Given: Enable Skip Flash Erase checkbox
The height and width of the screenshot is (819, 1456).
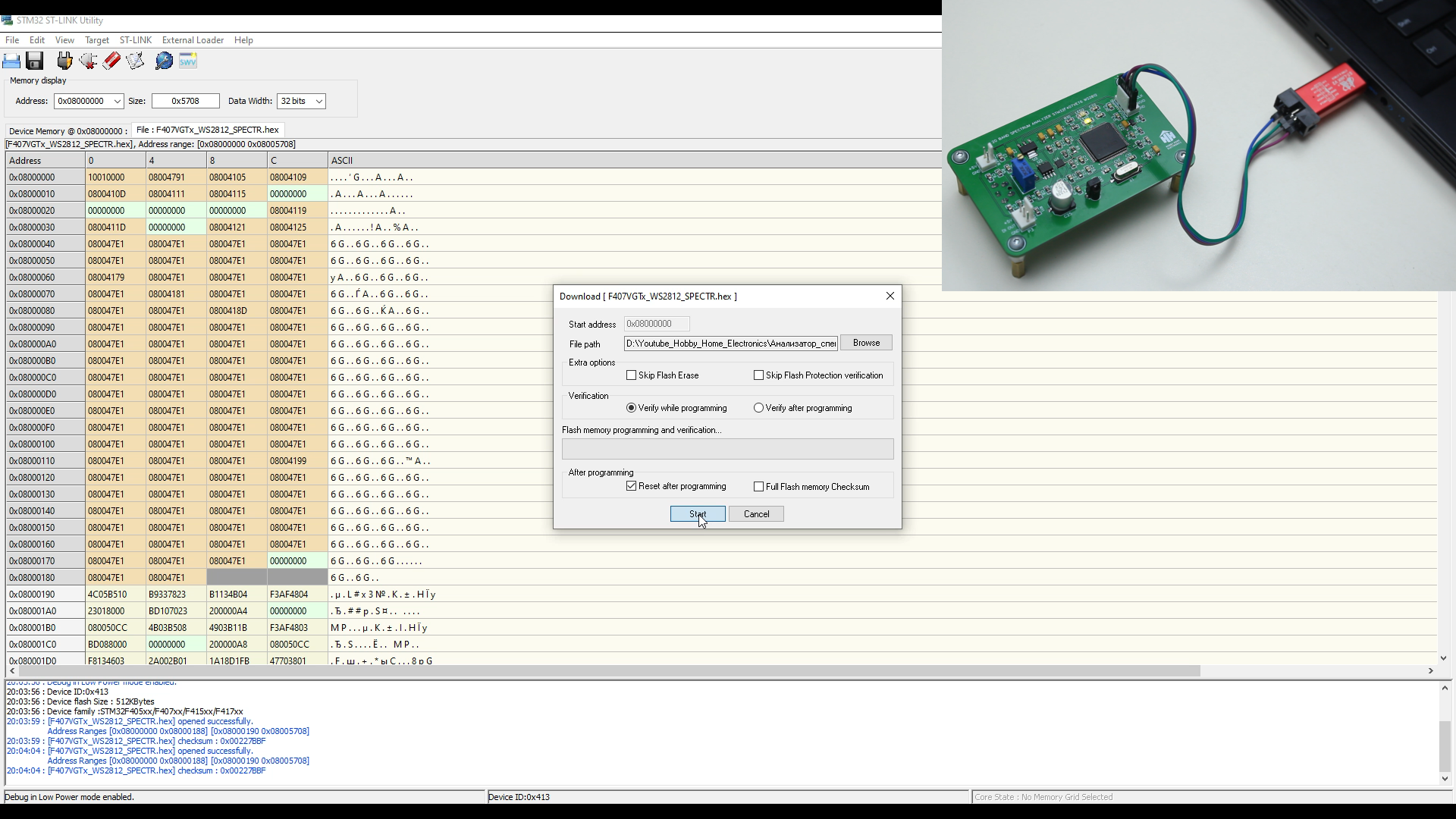Looking at the screenshot, I should [x=632, y=375].
